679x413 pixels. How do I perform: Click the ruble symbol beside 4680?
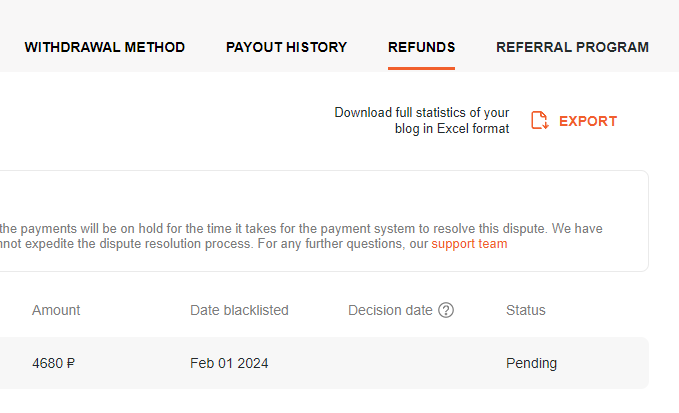71,363
